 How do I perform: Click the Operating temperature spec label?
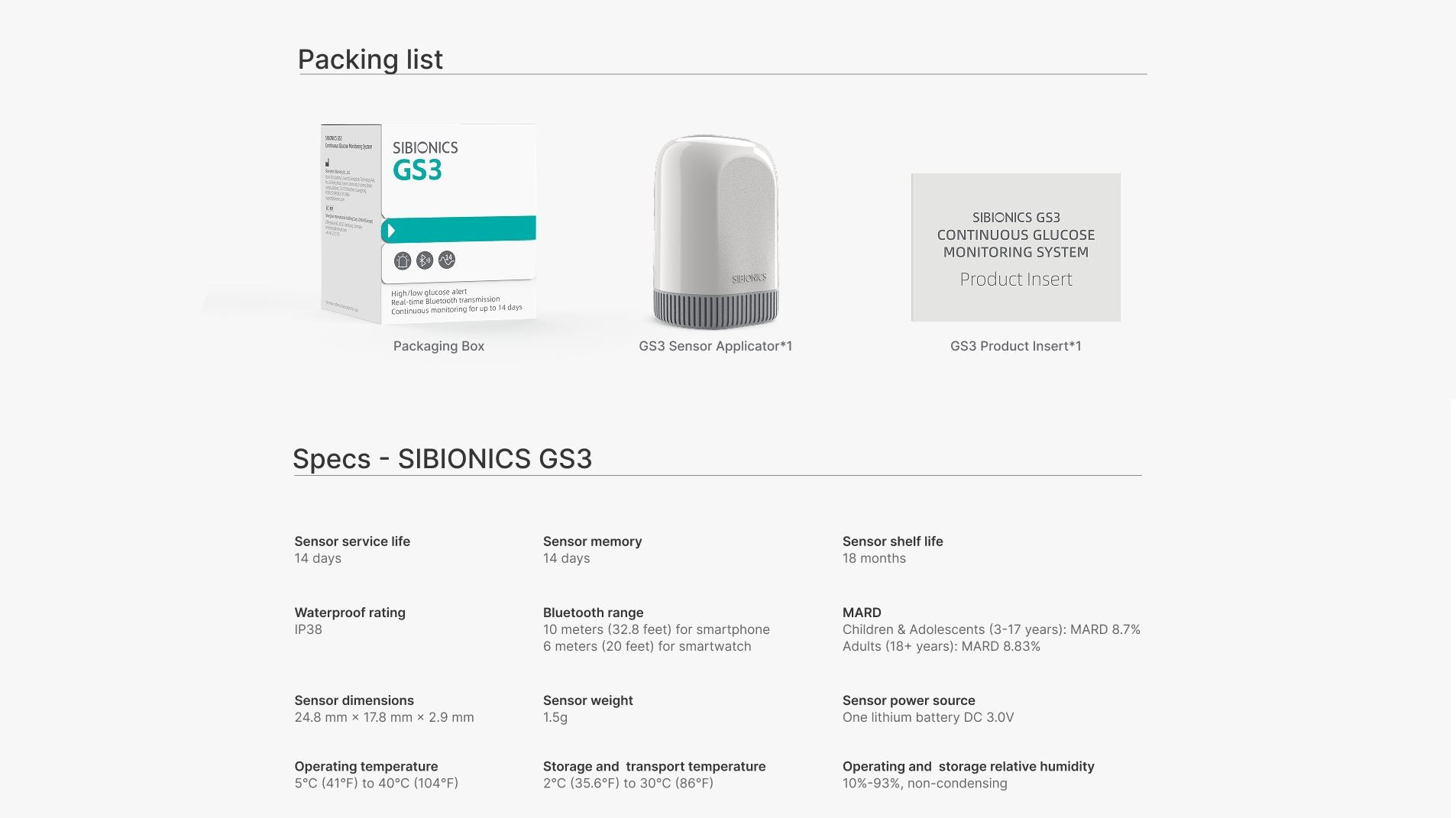coord(367,766)
